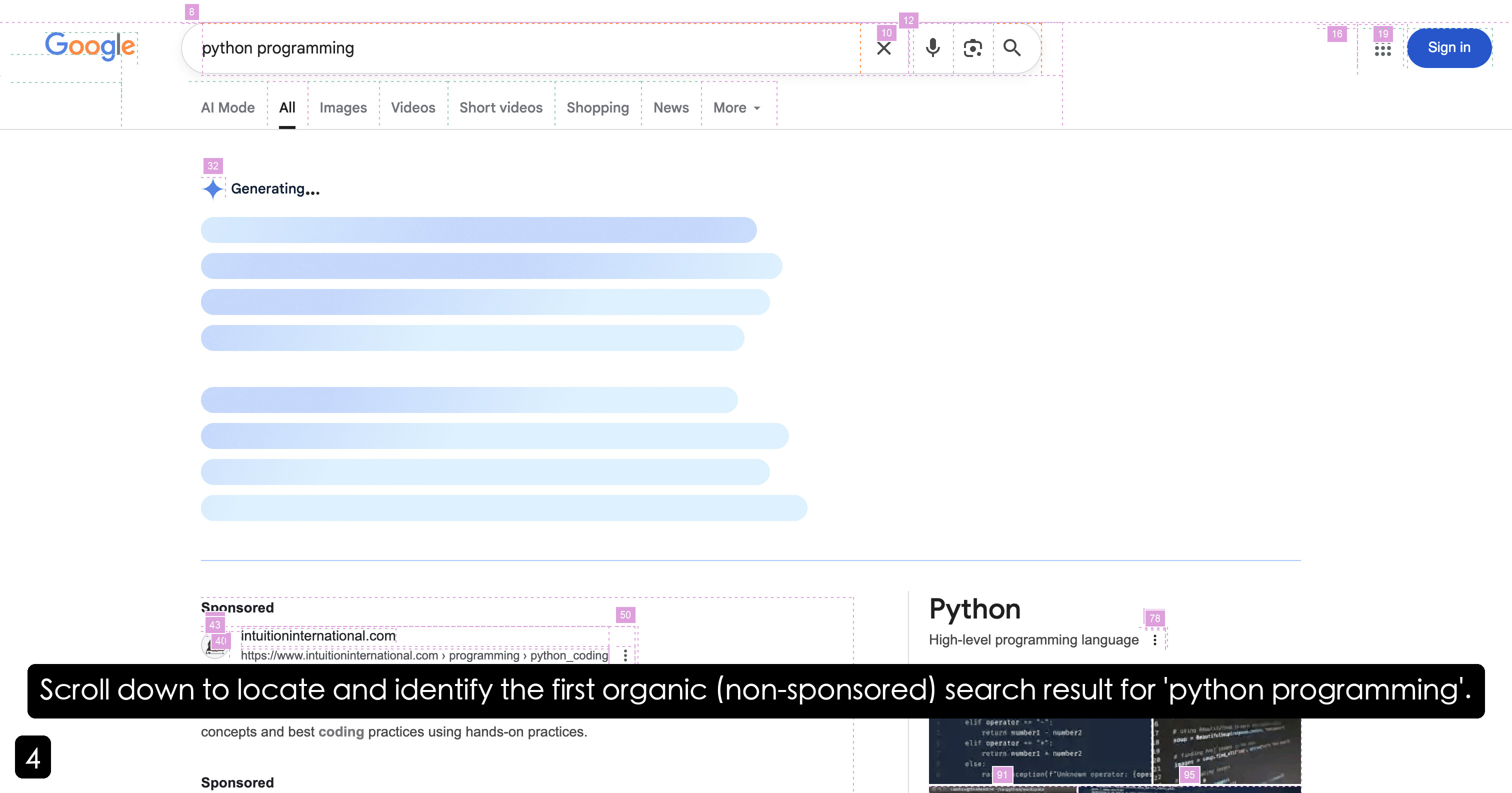The image size is (1512, 793).
Task: Click the Google logo
Action: point(90,46)
